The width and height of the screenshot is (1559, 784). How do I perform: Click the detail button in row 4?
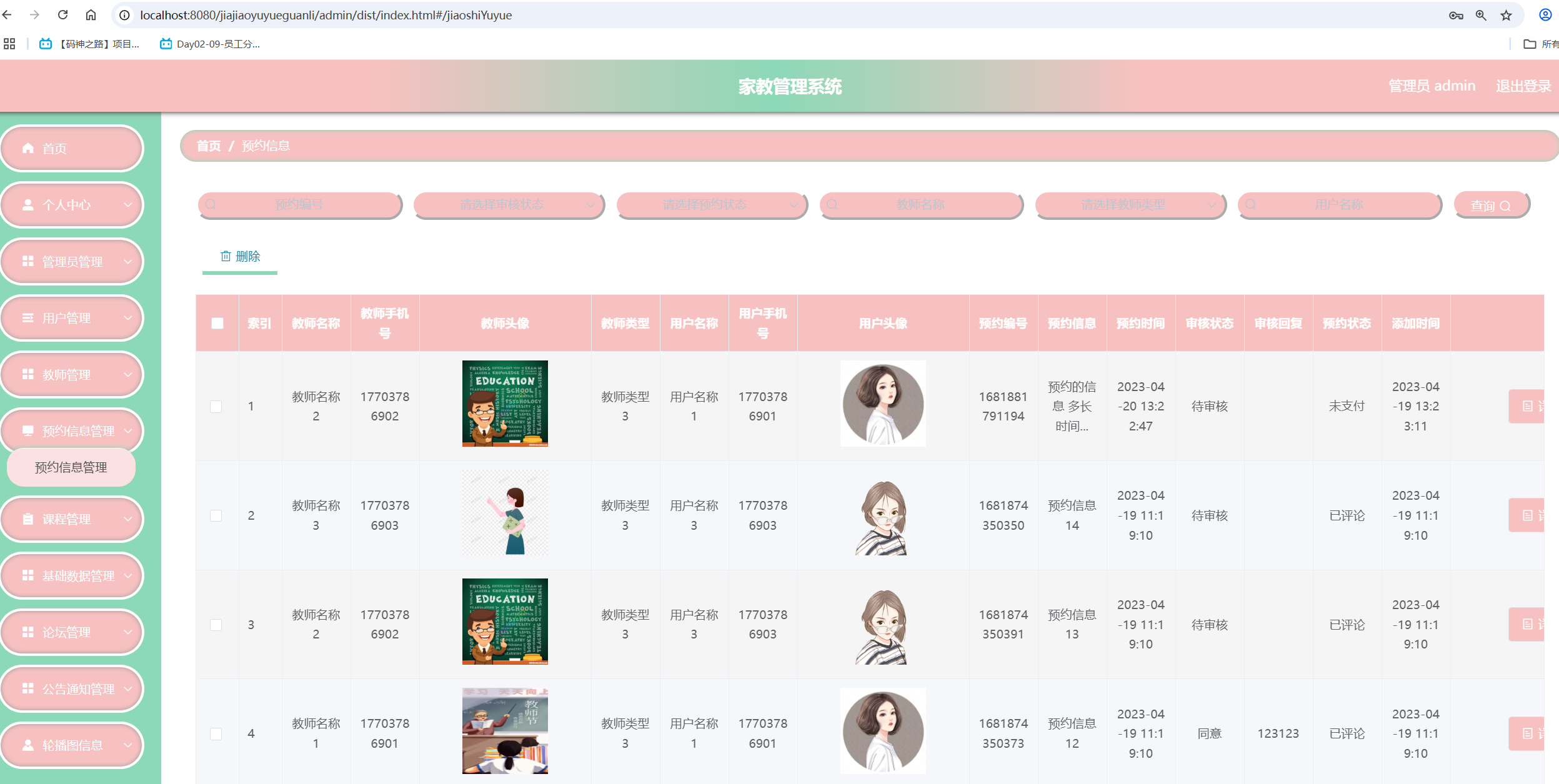(1527, 733)
